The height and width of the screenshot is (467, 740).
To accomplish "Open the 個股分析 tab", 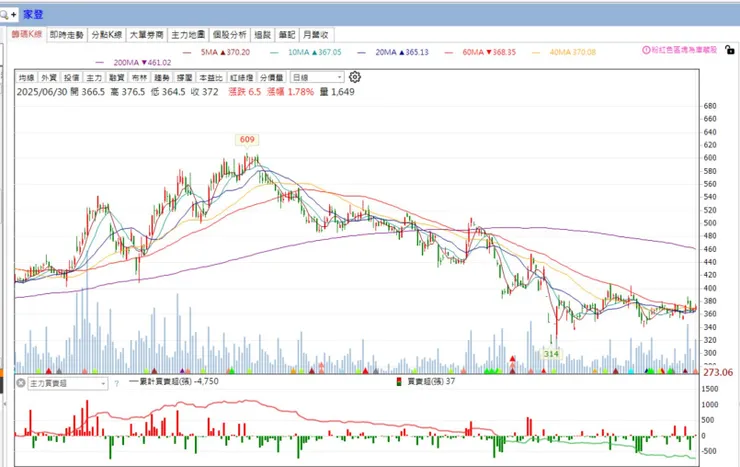I will coord(229,34).
